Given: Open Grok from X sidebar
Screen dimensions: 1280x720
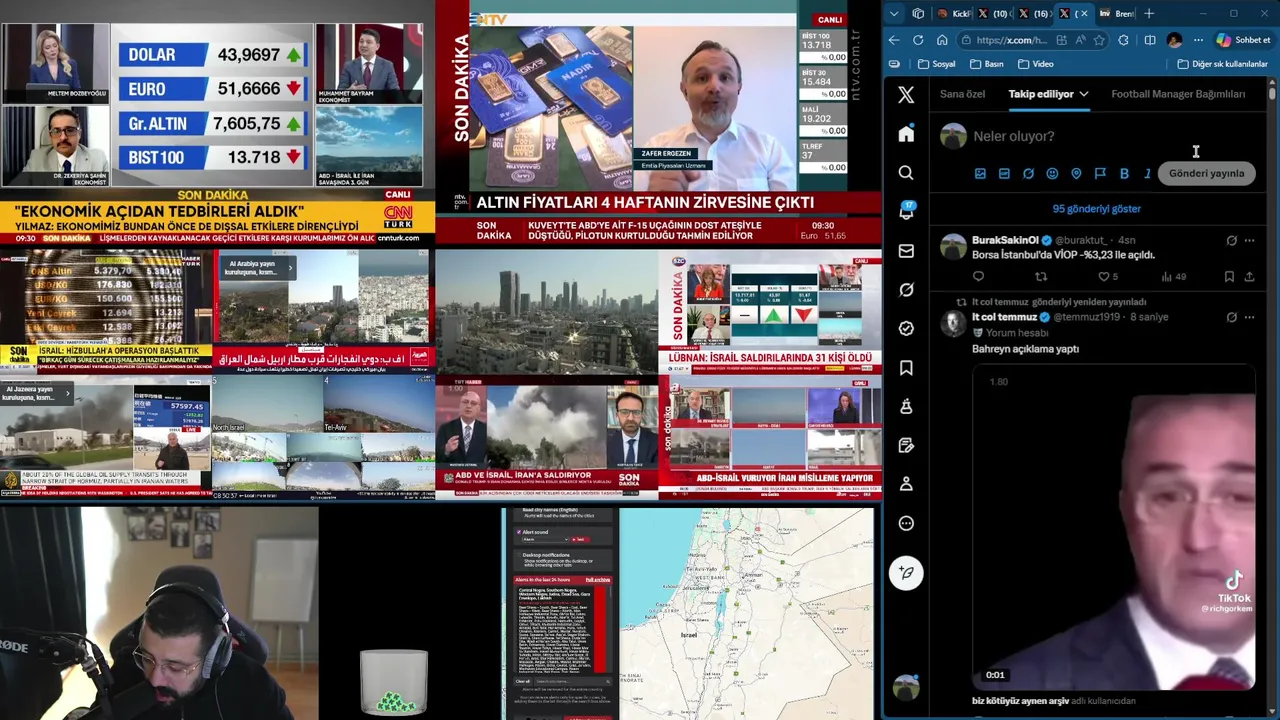Looking at the screenshot, I should coord(906,290).
